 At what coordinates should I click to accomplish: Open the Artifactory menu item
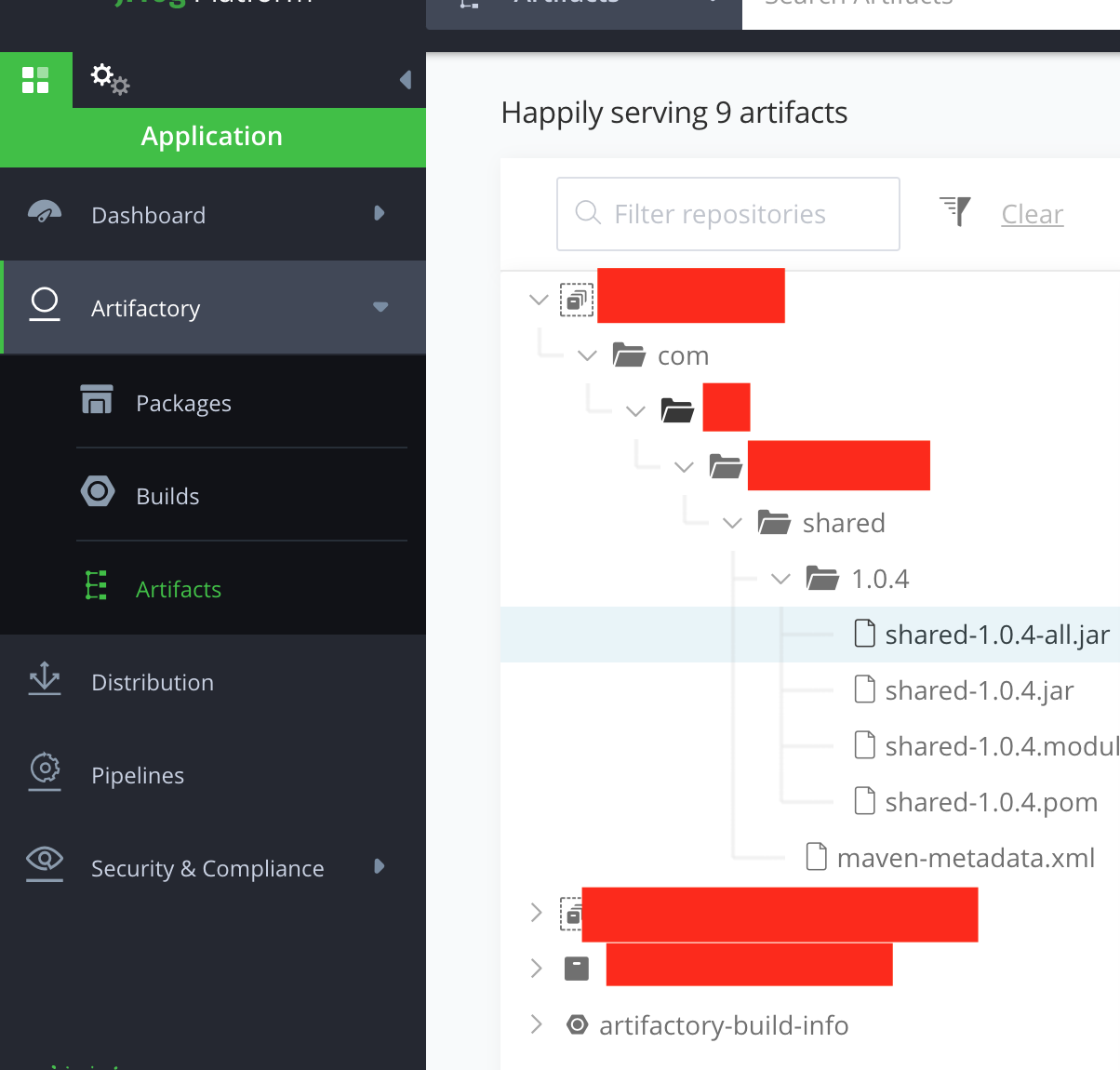pyautogui.click(x=213, y=307)
